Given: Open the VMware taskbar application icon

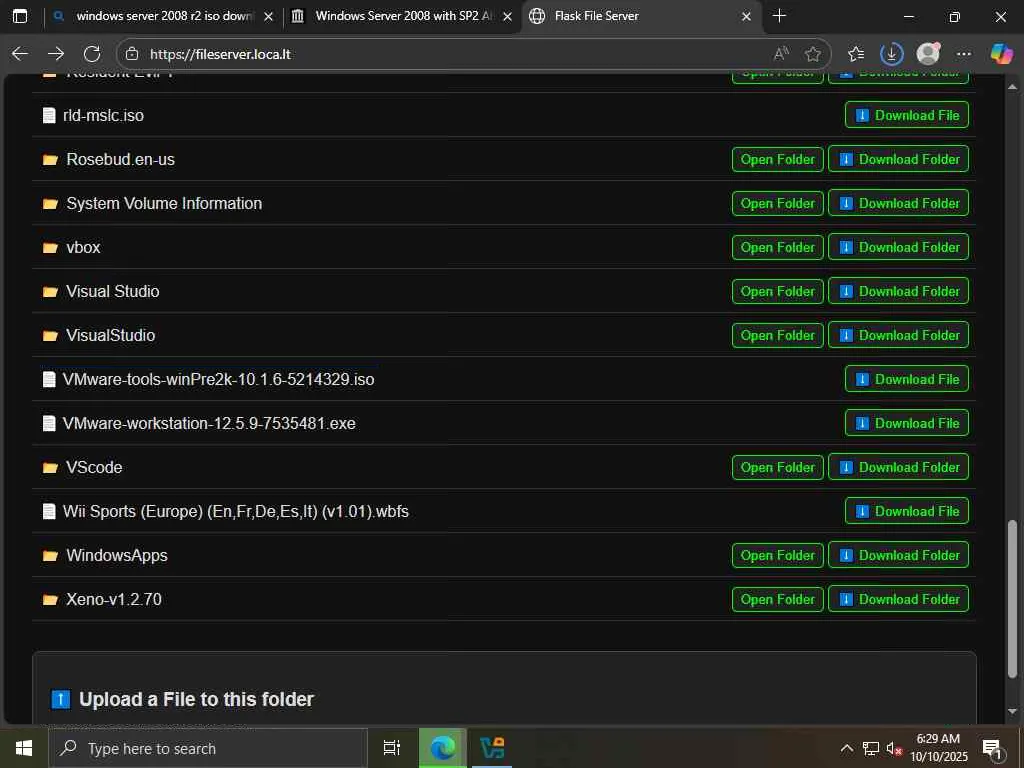Looking at the screenshot, I should (x=492, y=748).
